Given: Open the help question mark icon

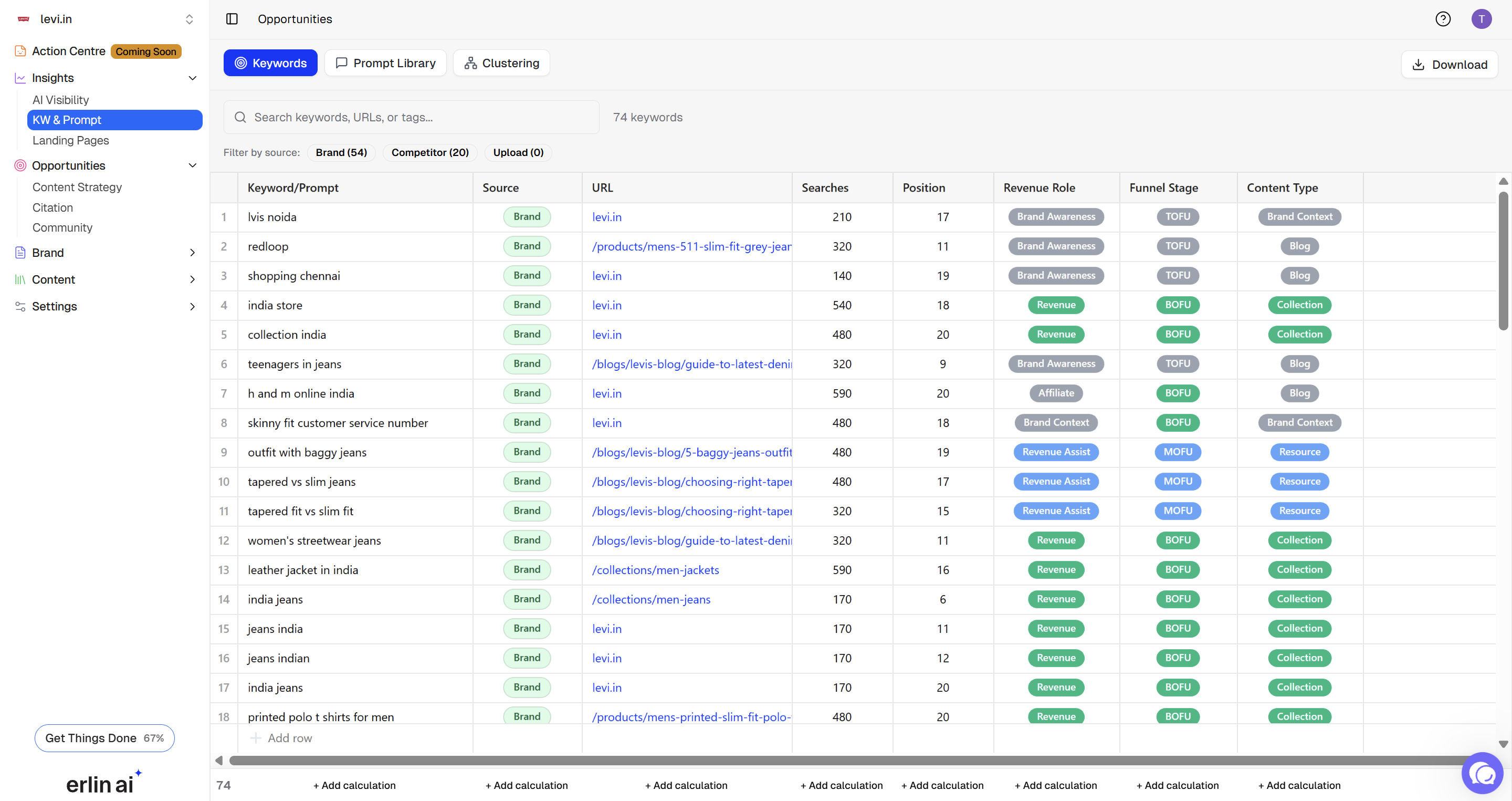Looking at the screenshot, I should pos(1443,19).
